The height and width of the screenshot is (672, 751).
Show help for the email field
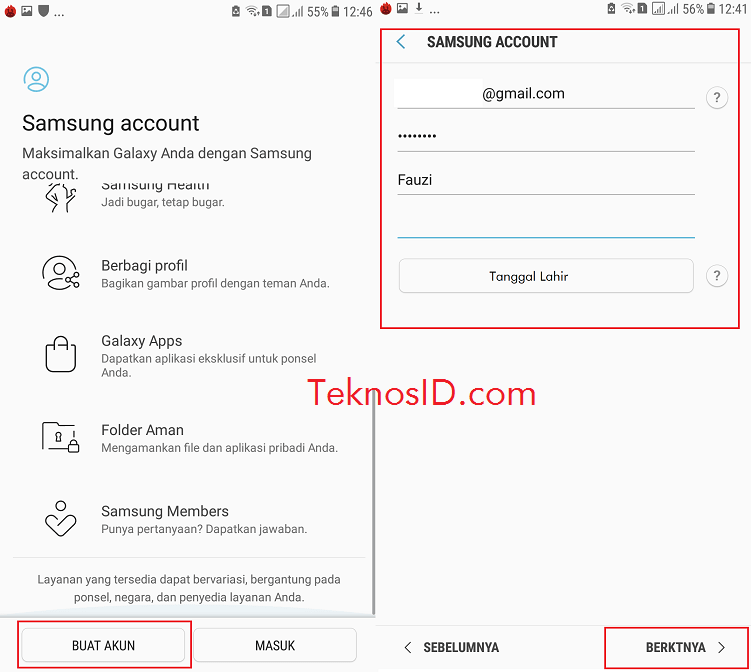(x=717, y=98)
